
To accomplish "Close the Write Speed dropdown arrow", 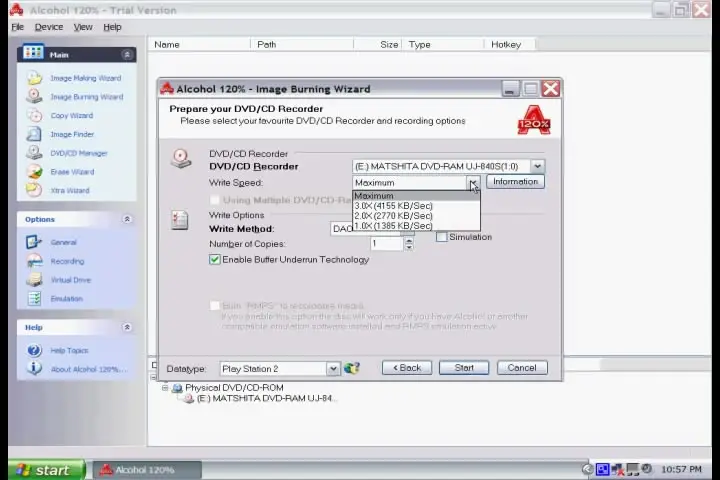I will pyautogui.click(x=473, y=183).
